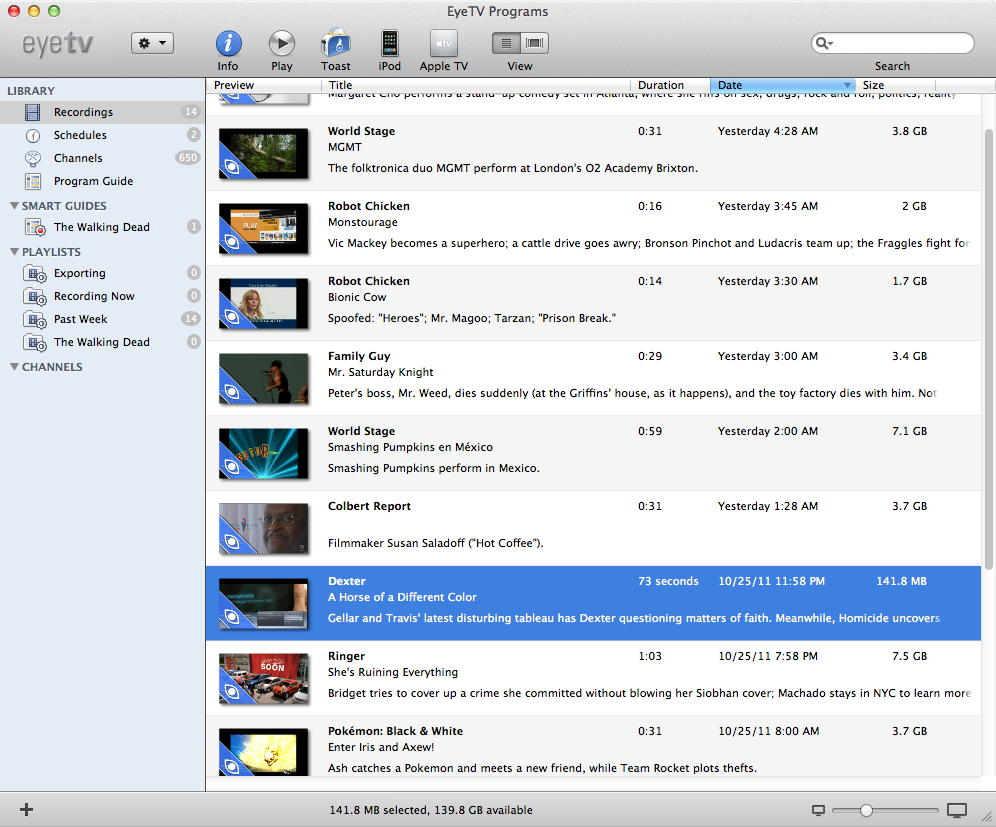Click the thumbnail size slider
Screen dimensions: 996x827
pos(866,810)
